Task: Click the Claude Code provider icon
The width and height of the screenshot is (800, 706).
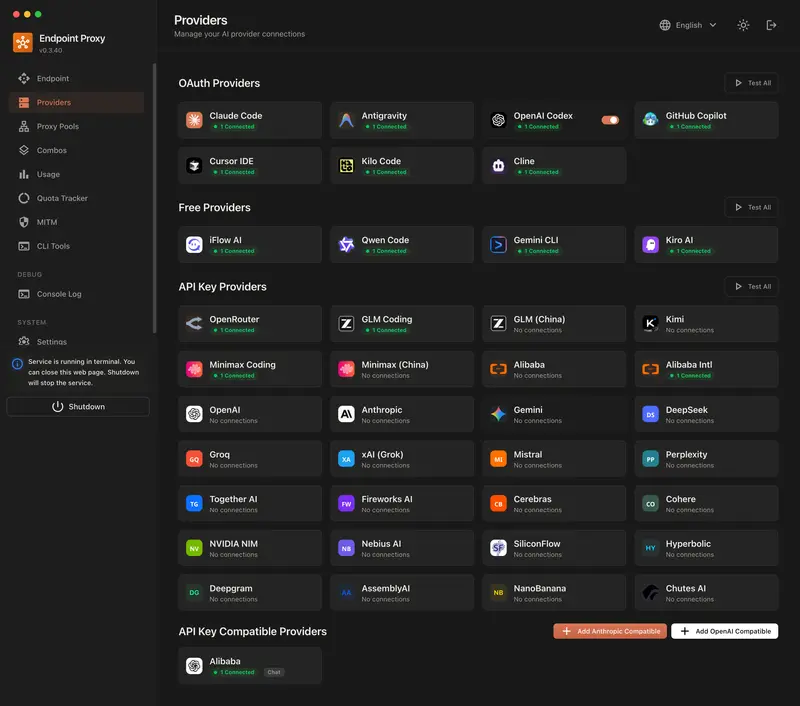Action: click(x=194, y=120)
